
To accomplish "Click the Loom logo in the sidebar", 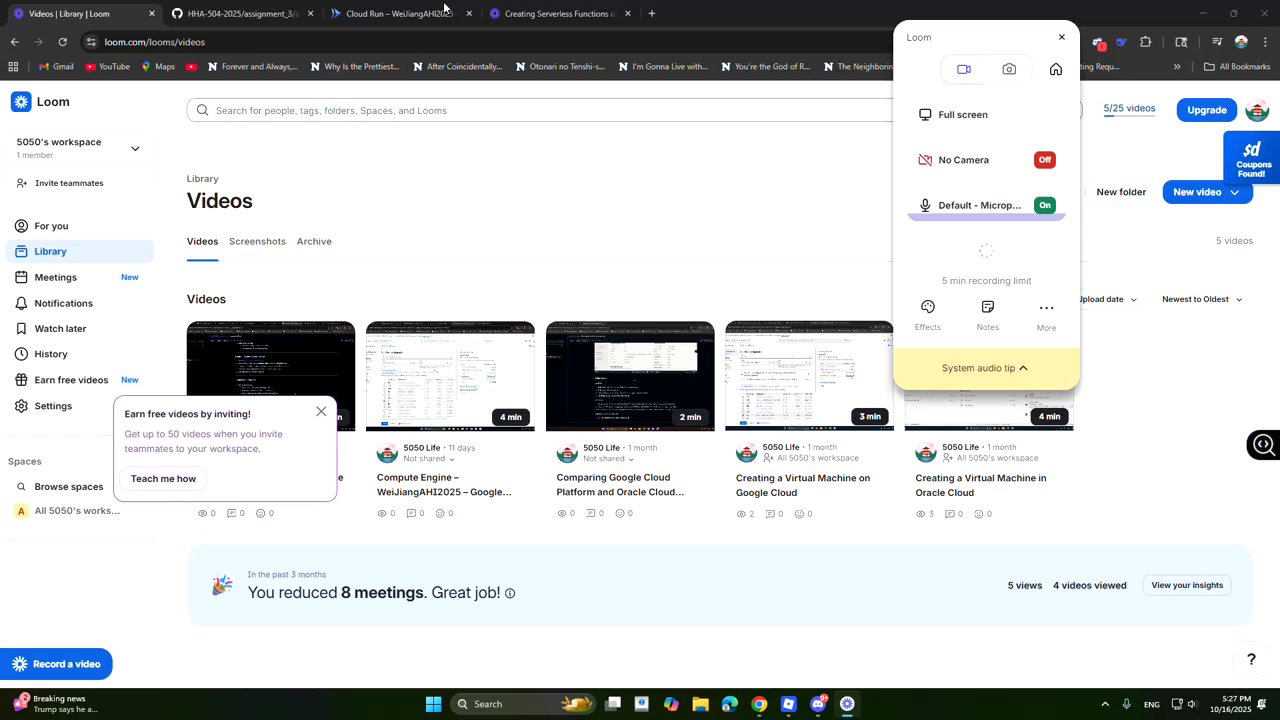I will [40, 102].
